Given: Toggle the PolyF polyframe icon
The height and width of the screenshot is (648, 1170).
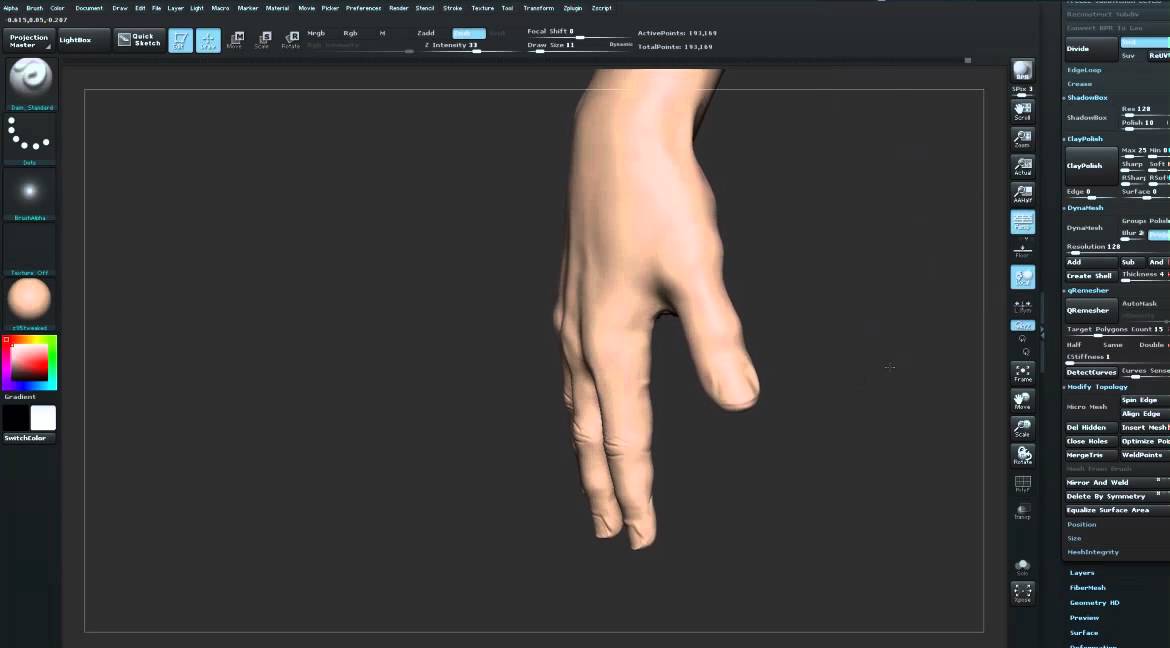Looking at the screenshot, I should click(1022, 484).
